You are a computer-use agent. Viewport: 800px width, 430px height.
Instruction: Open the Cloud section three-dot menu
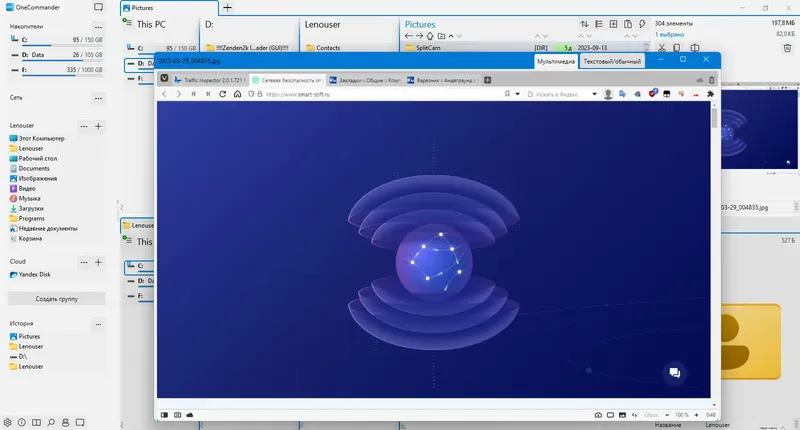pyautogui.click(x=84, y=262)
